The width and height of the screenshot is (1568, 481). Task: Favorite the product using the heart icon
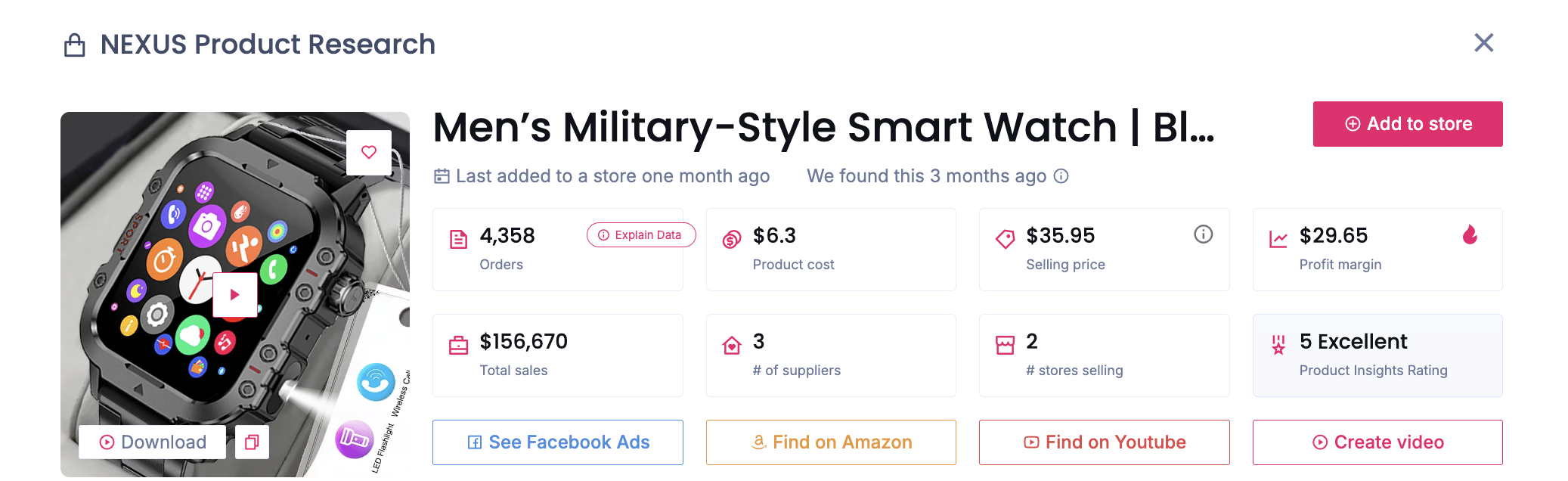click(369, 152)
